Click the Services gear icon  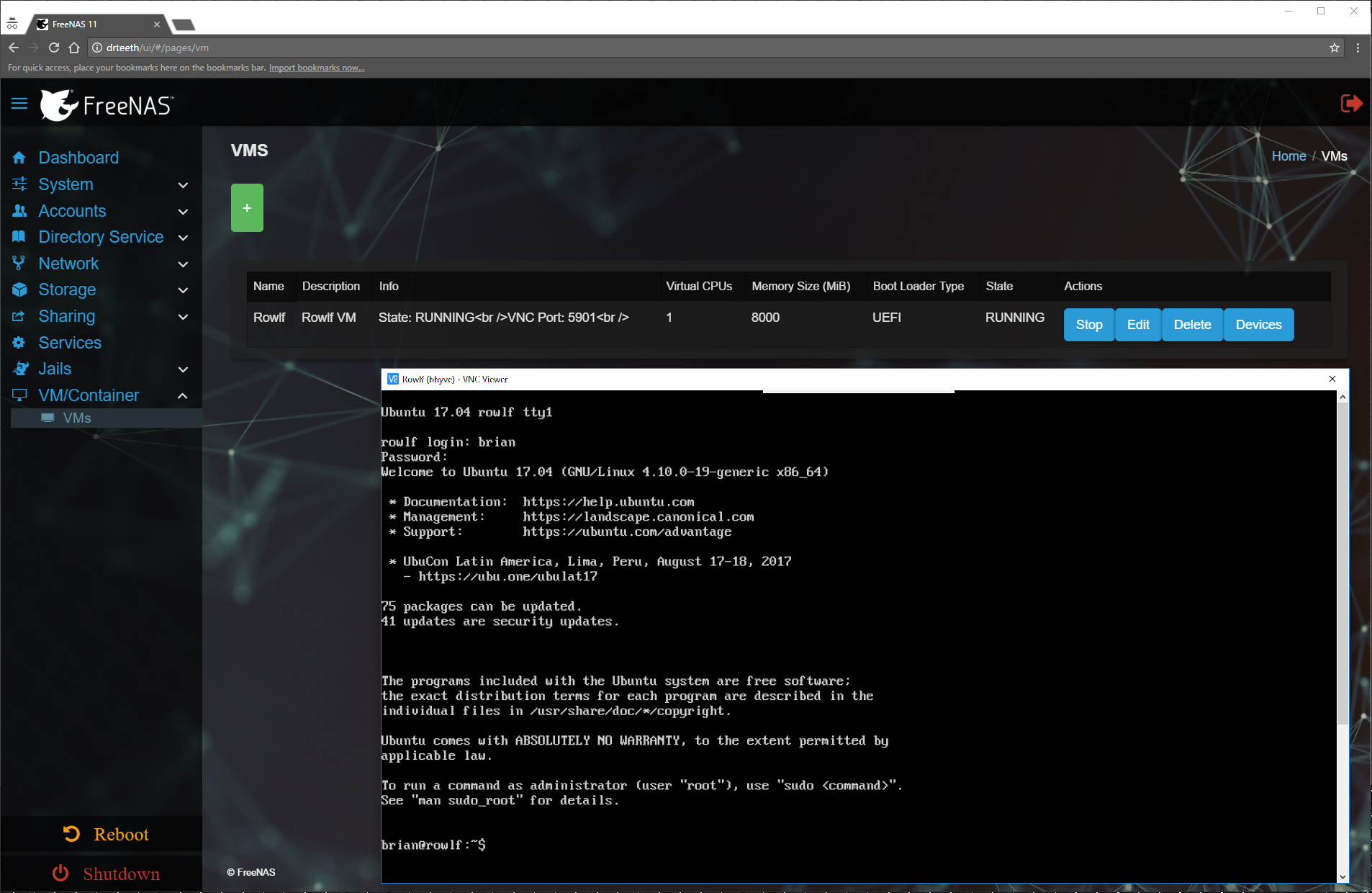[x=19, y=343]
